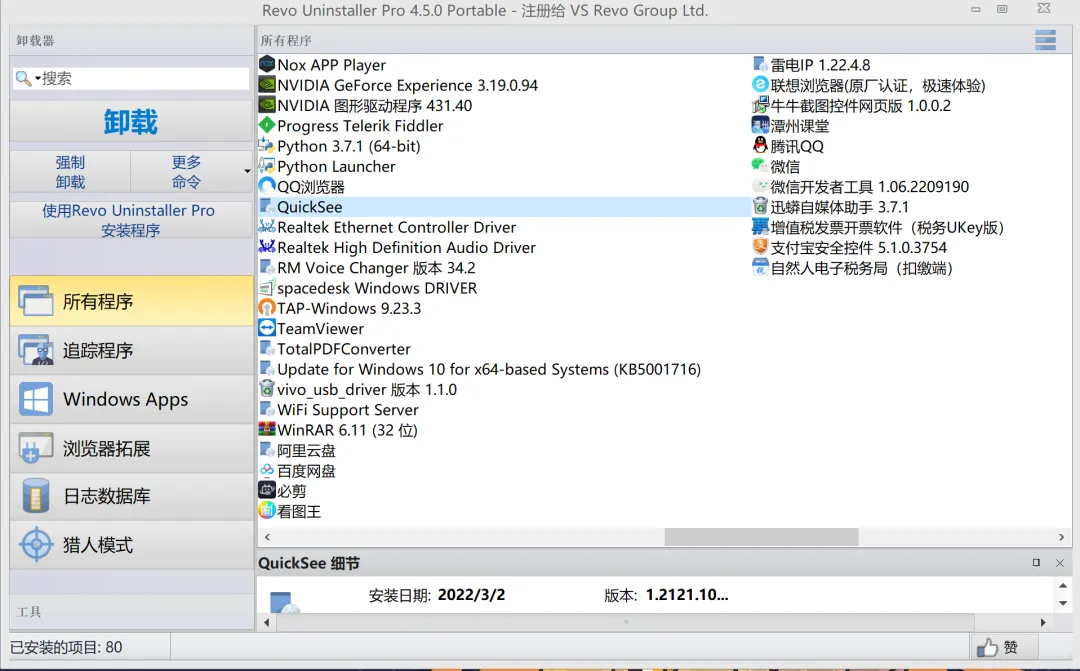Open the 日志数据库 section

(x=132, y=496)
